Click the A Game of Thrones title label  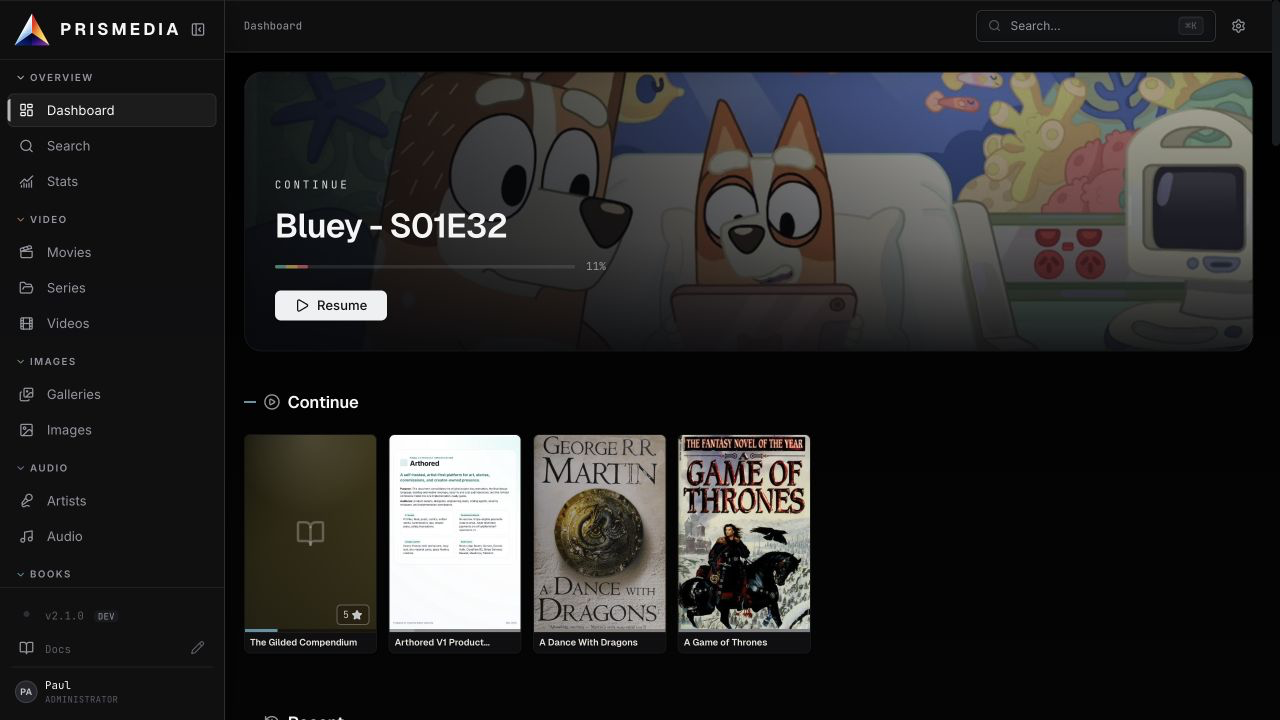click(x=725, y=642)
